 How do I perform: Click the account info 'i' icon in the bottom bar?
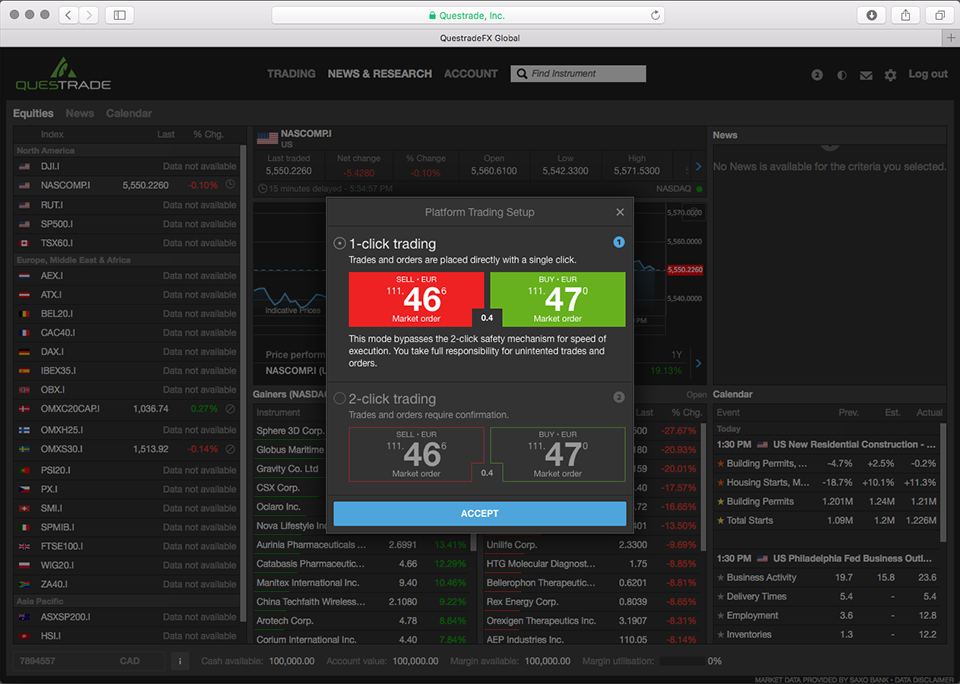[x=180, y=661]
